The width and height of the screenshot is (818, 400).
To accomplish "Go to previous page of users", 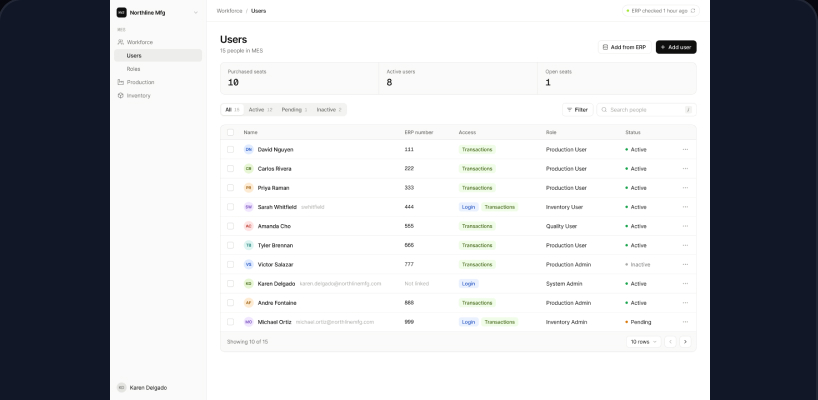I will (670, 342).
